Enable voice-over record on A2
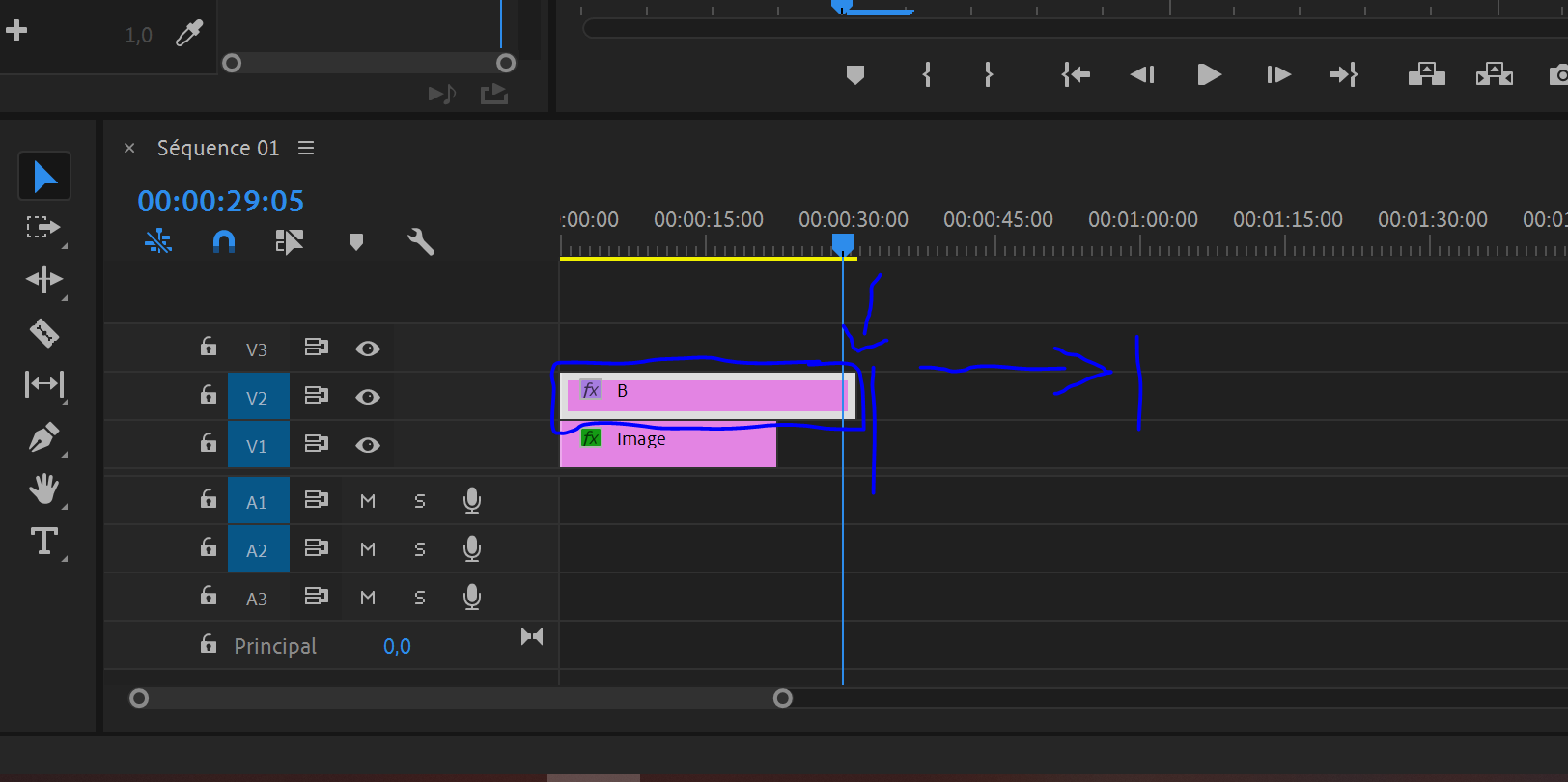The image size is (1568, 782). point(472,548)
